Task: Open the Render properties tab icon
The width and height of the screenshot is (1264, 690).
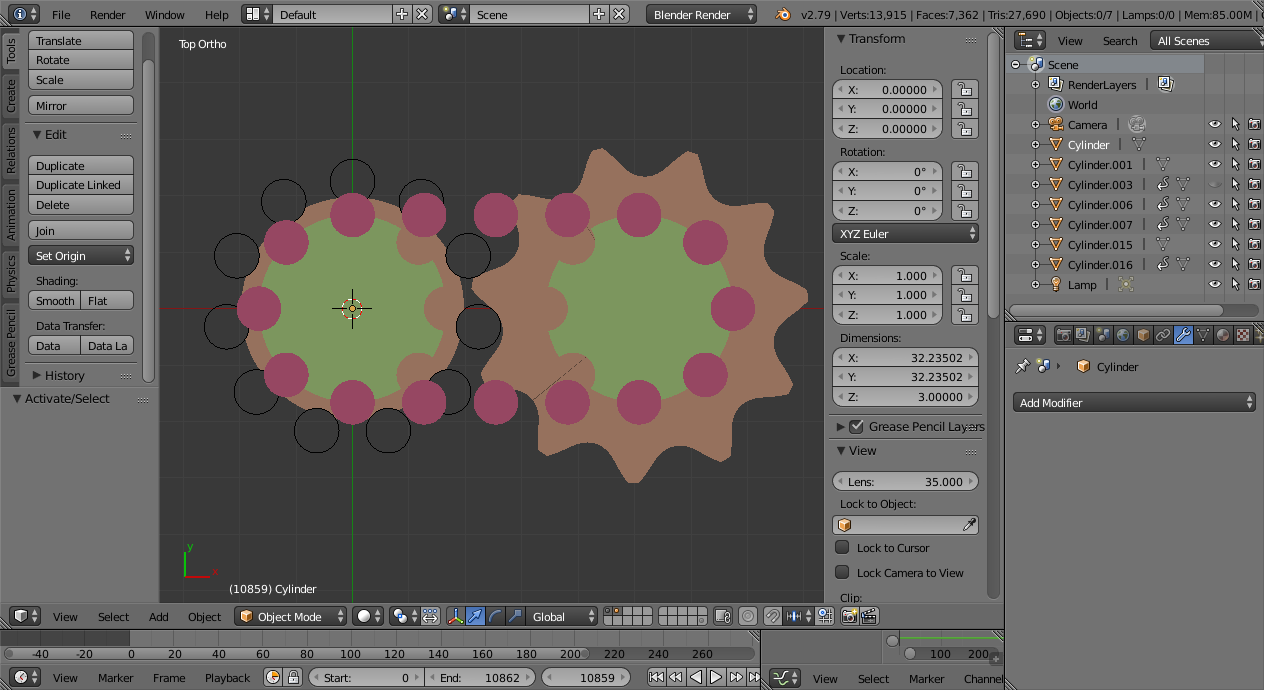Action: (1063, 335)
